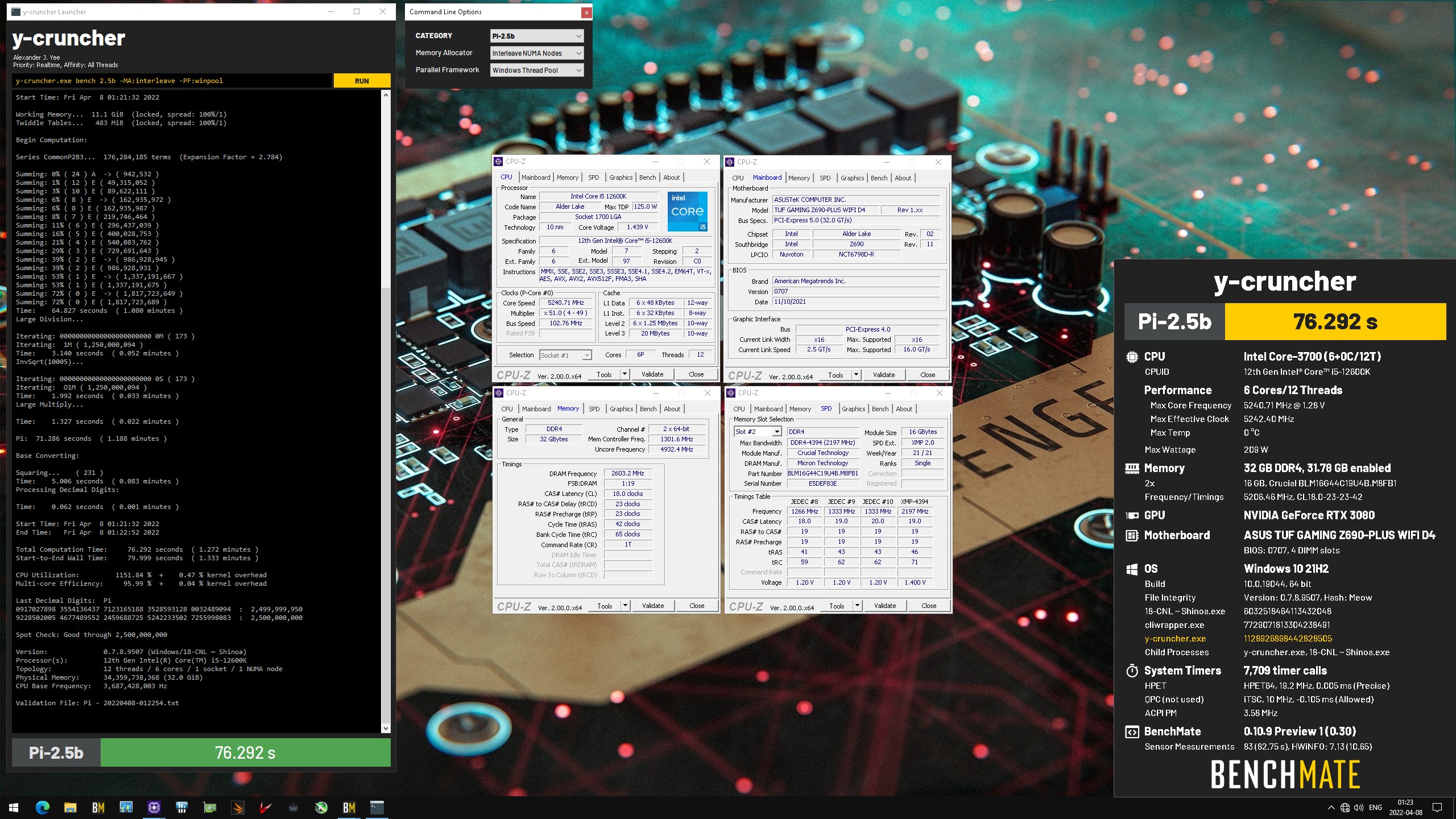Open the green graphics card taskbar icon
Screen dimensions: 1456x819
[x=209, y=807]
